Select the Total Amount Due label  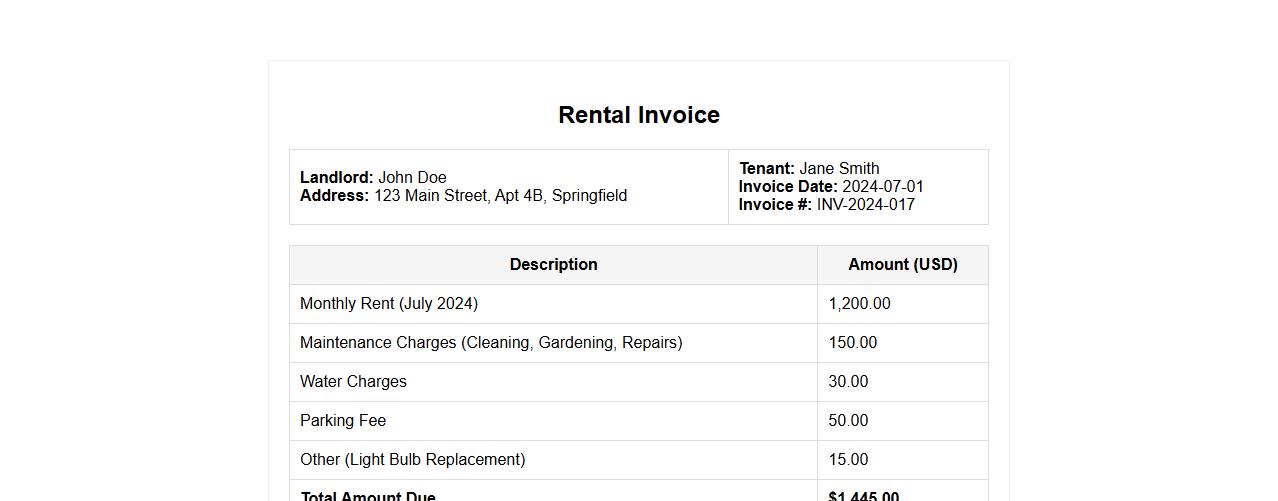click(x=368, y=496)
